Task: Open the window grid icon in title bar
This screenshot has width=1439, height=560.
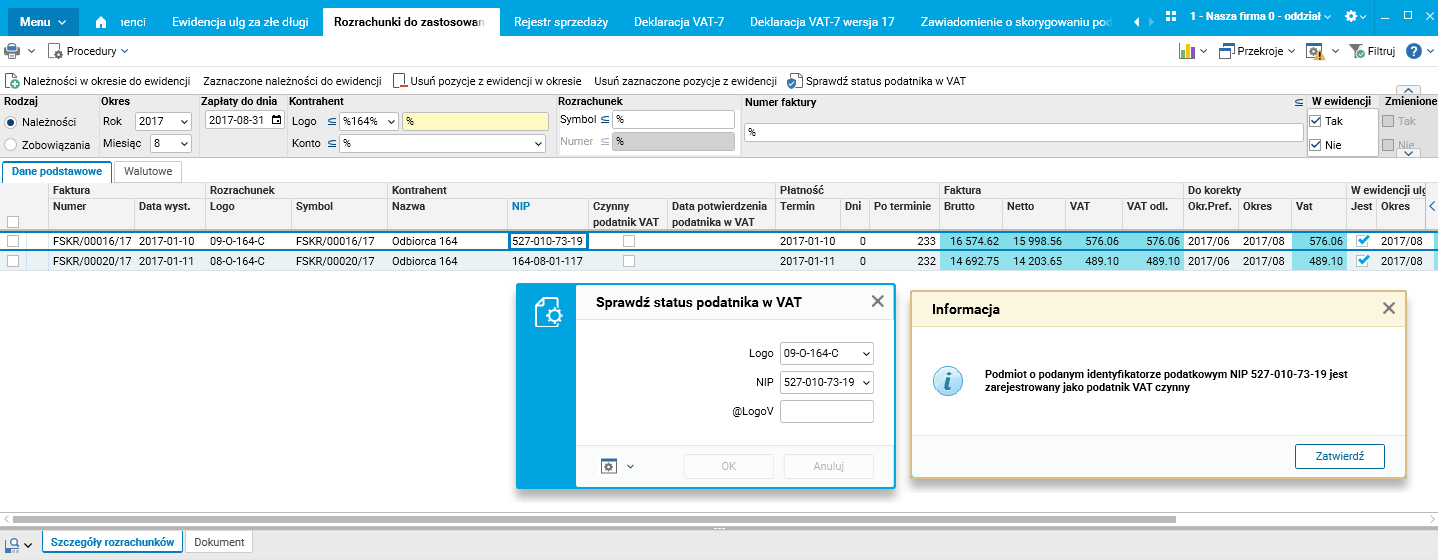Action: [x=1172, y=17]
